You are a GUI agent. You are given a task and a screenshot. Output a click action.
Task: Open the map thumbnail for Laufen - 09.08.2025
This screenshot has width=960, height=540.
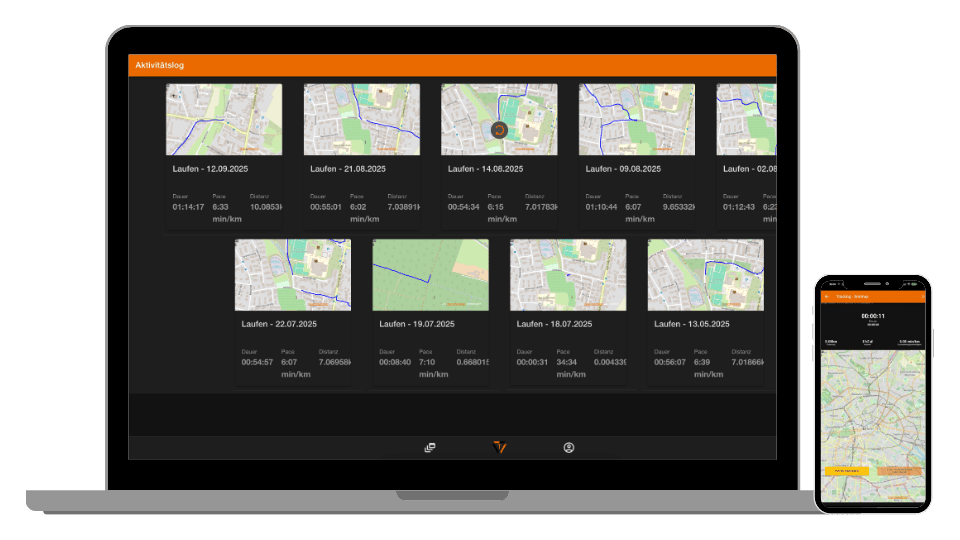point(637,119)
